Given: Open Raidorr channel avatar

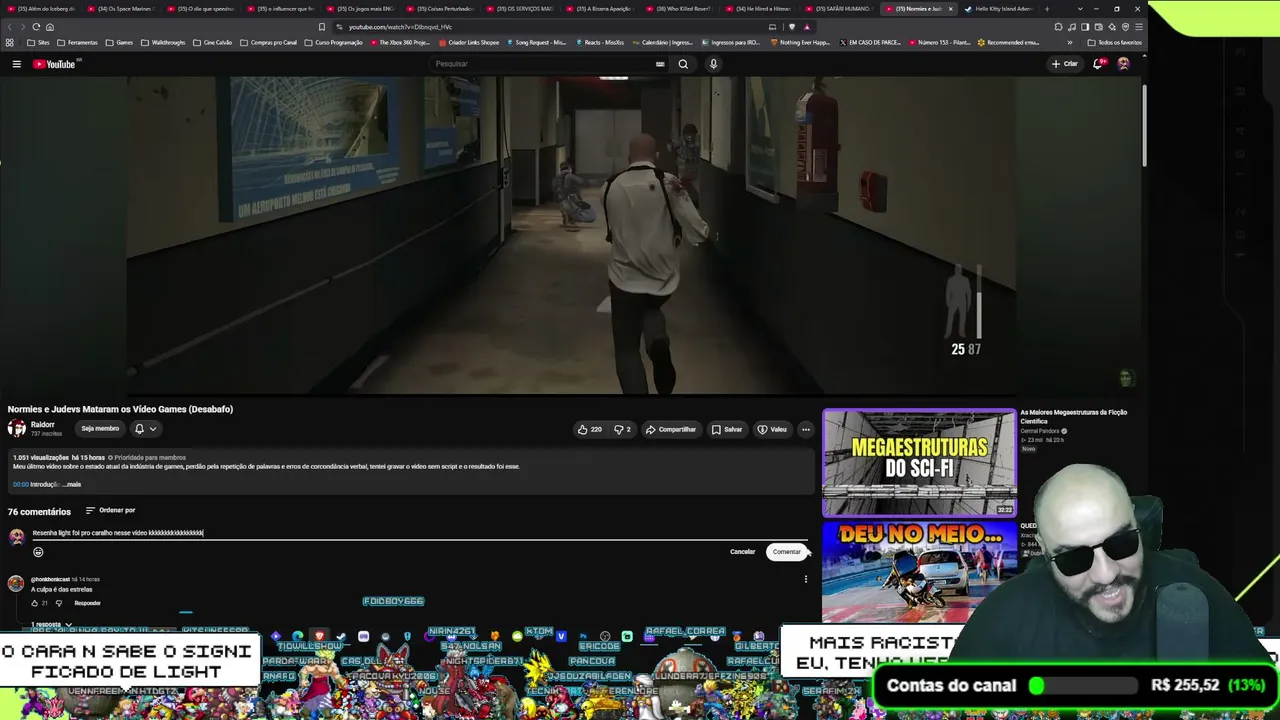Looking at the screenshot, I should [x=16, y=428].
